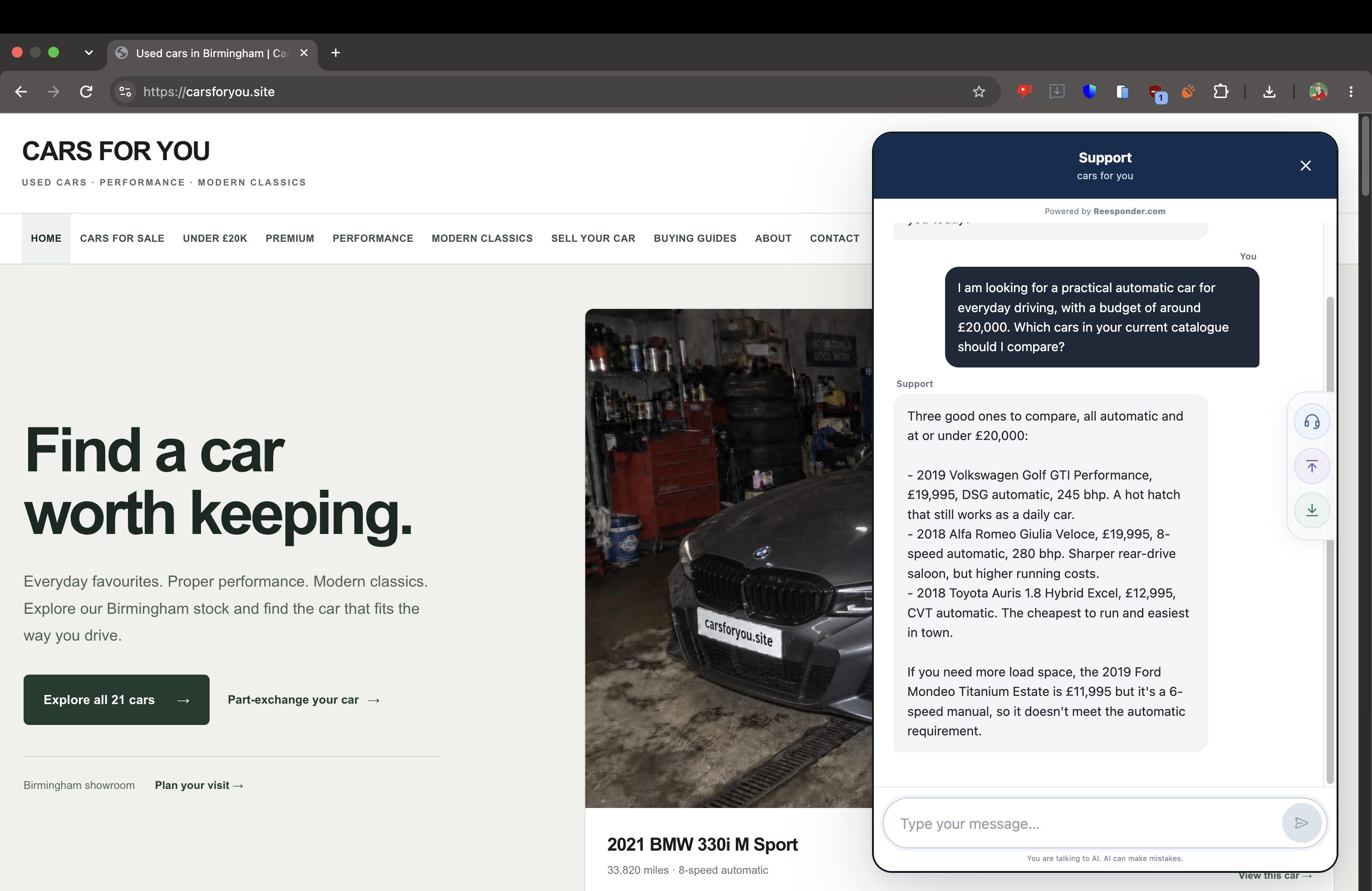Image resolution: width=1372 pixels, height=891 pixels.
Task: Open the ABOUT nav item
Action: (773, 238)
